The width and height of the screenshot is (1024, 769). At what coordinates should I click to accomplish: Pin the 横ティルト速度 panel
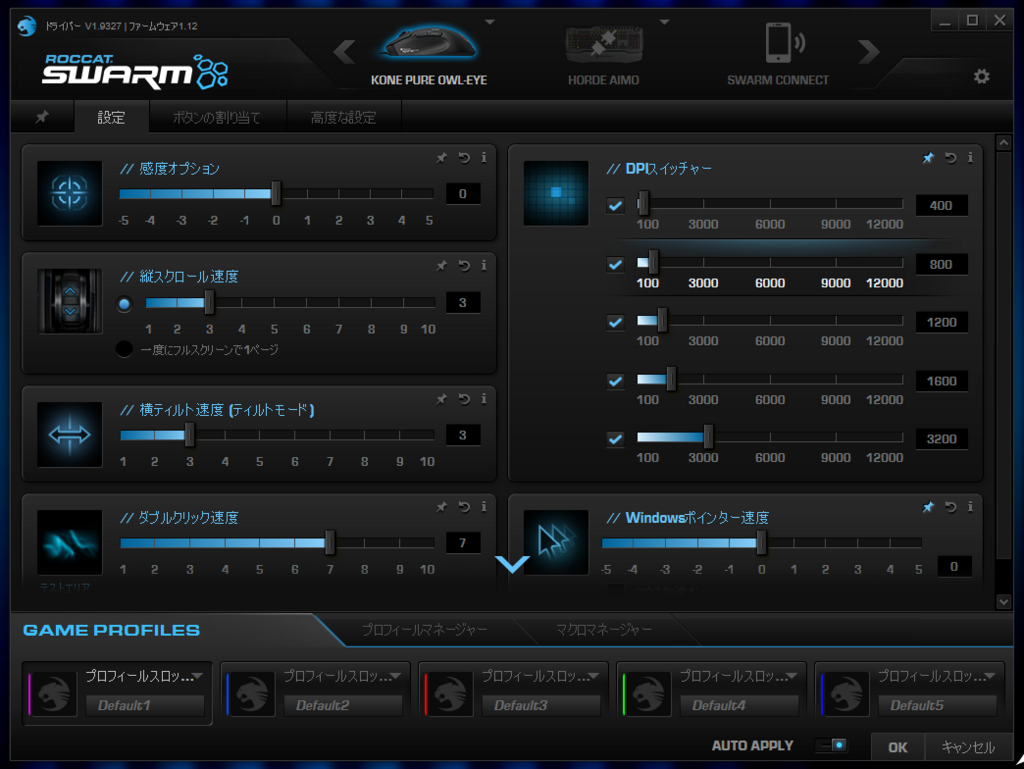(442, 398)
